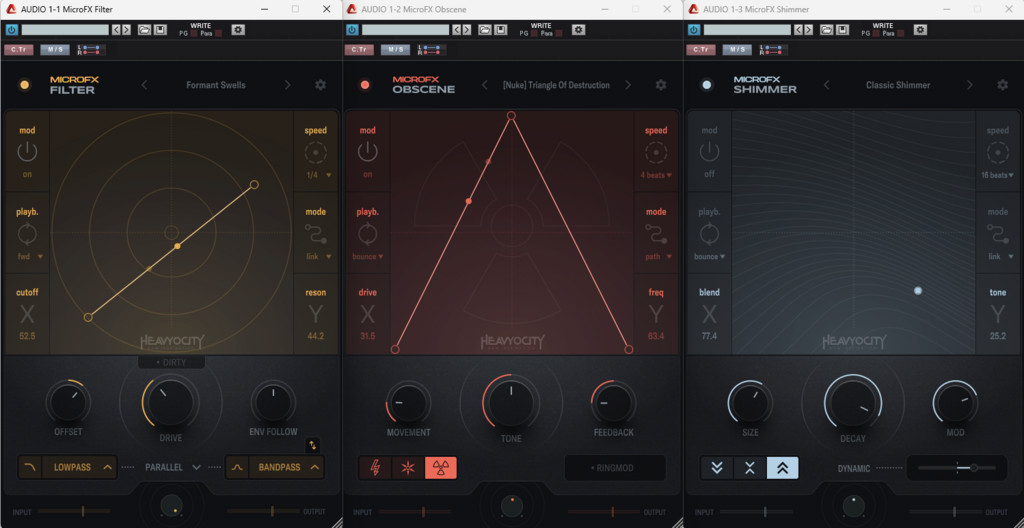Image resolution: width=1024 pixels, height=528 pixels.
Task: Toggle mod power button in Filter plugin
Action: point(27,152)
